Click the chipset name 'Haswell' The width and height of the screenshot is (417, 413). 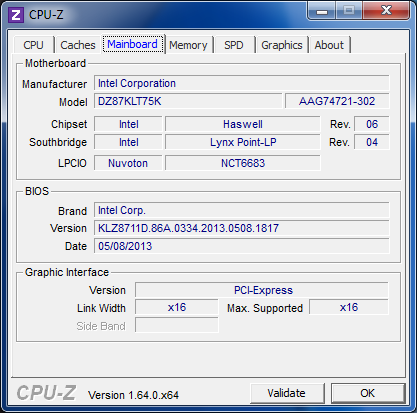243,124
